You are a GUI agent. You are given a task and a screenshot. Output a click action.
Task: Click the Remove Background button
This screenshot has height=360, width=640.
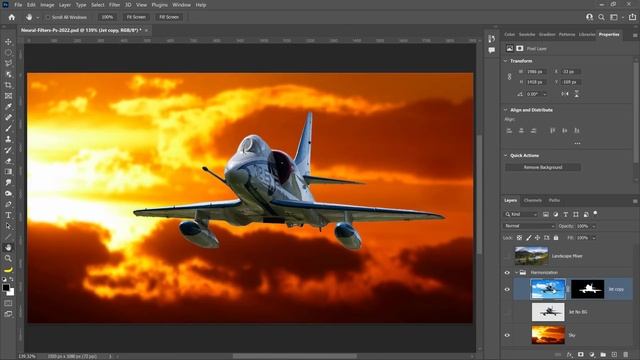tap(543, 167)
